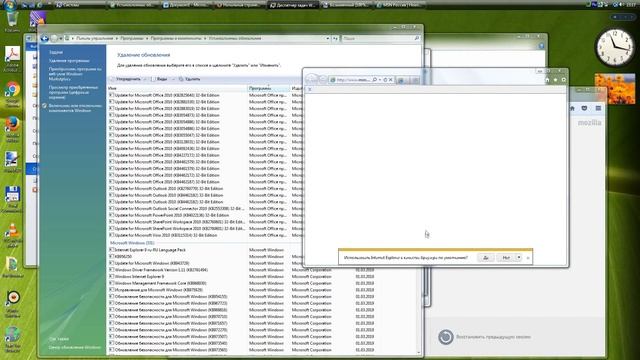The image size is (640, 360).
Task: Click the scroll-down arrow of the updates list
Action: coord(419,352)
